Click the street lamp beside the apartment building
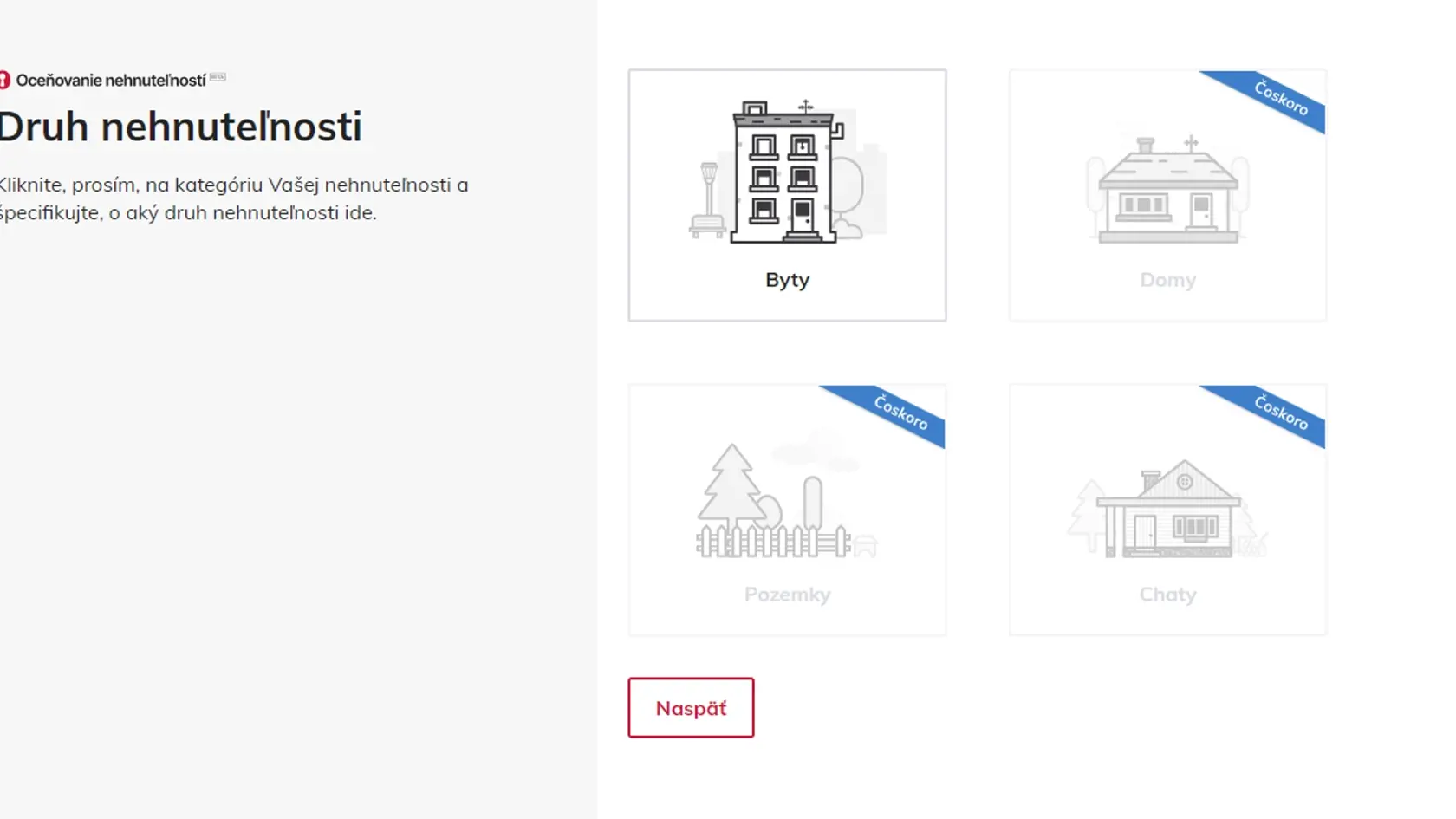This screenshot has width=1456, height=819. pos(708,200)
